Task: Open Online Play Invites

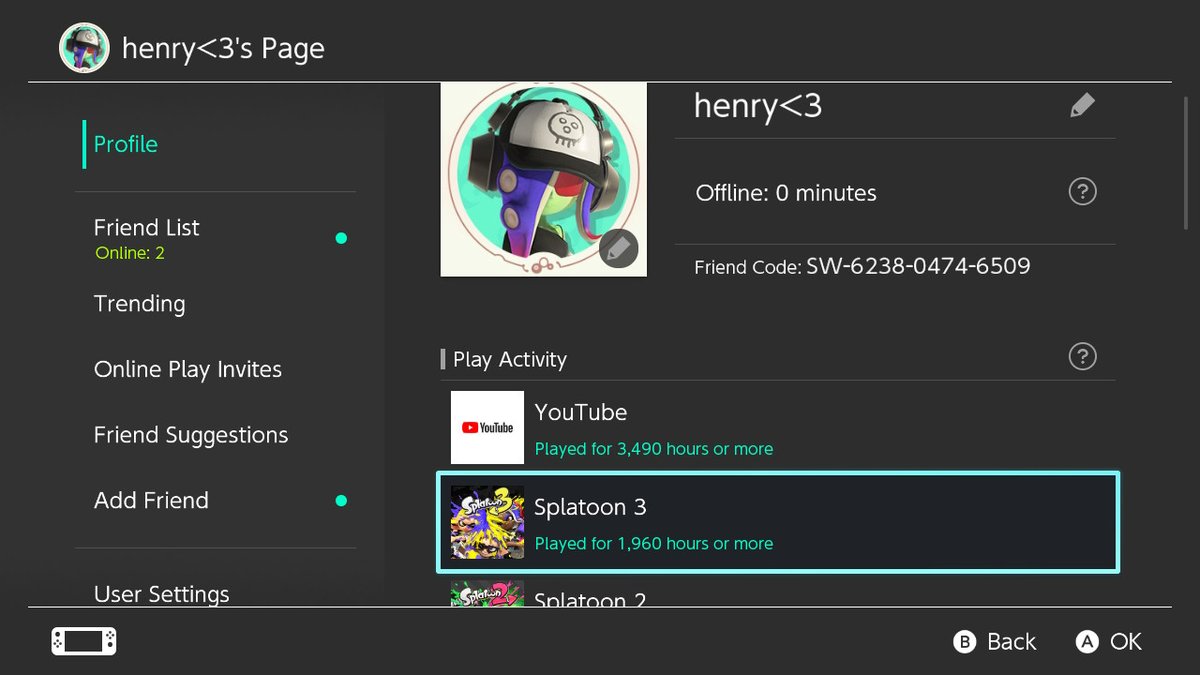Action: tap(188, 370)
